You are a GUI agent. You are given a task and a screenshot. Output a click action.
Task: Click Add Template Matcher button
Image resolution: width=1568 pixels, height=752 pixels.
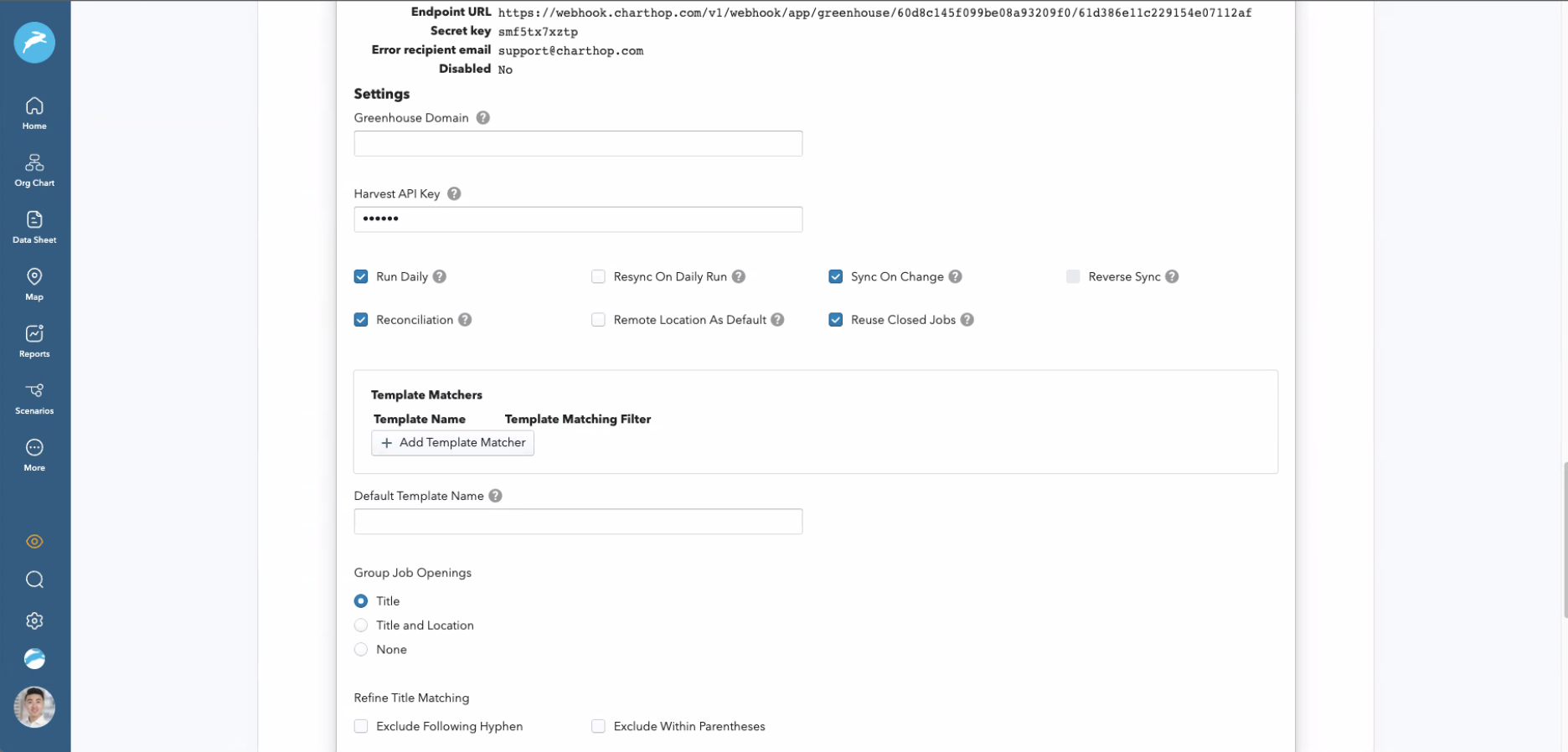coord(452,443)
